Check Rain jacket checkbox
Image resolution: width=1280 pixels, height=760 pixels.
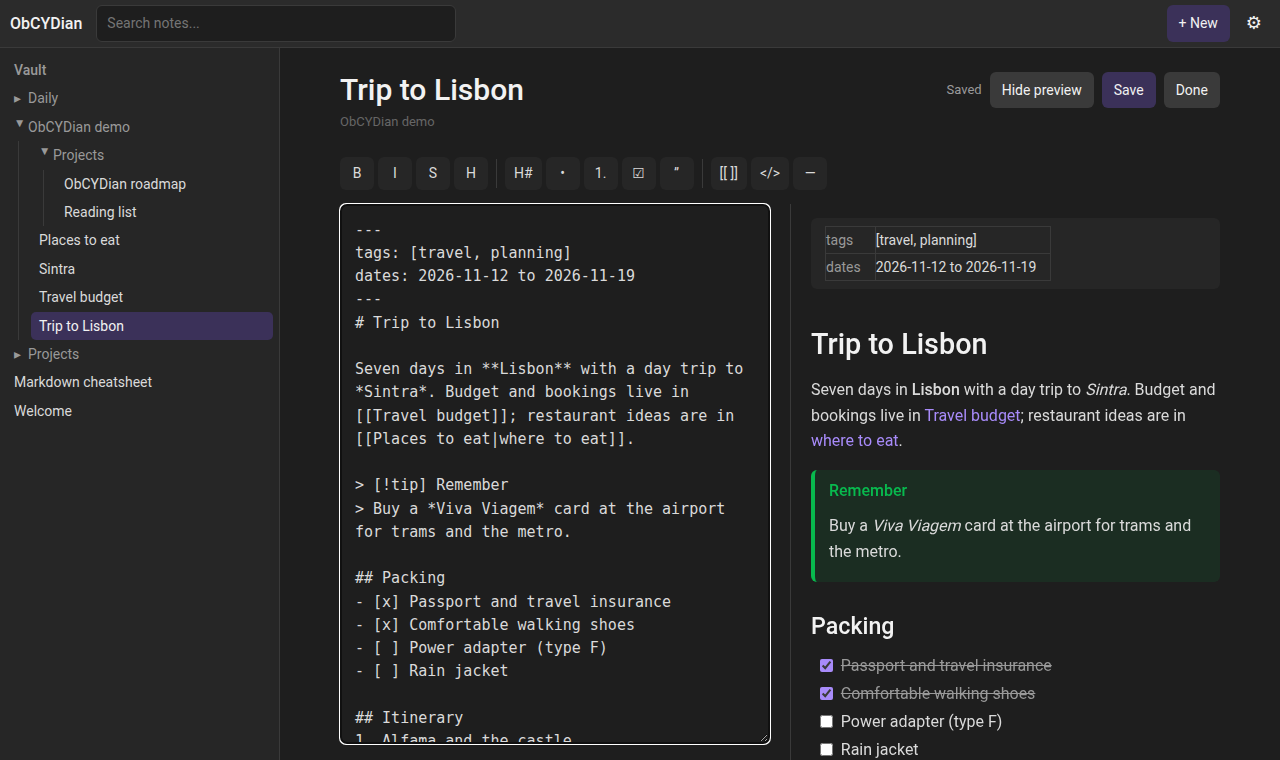(826, 749)
